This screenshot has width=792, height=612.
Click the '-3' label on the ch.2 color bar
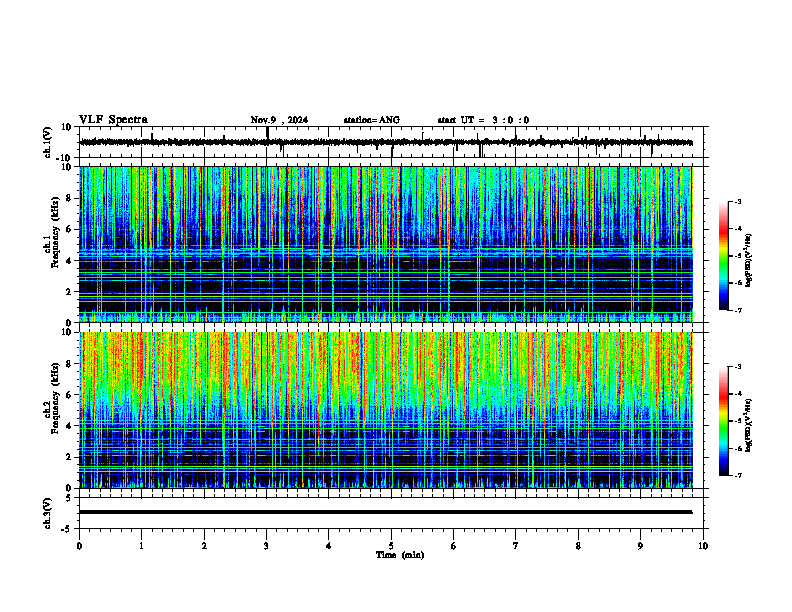click(738, 367)
